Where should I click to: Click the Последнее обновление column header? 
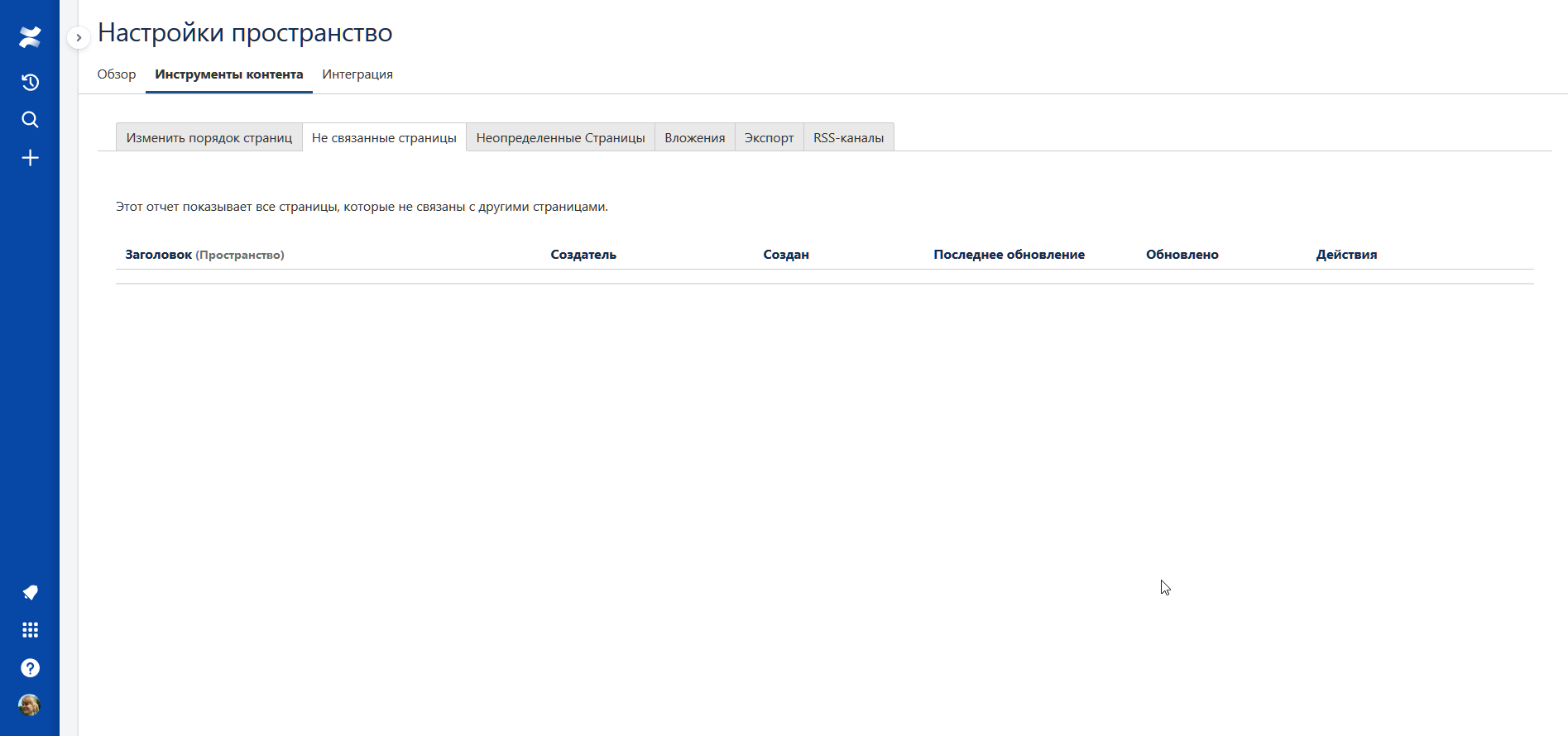pyautogui.click(x=1009, y=255)
